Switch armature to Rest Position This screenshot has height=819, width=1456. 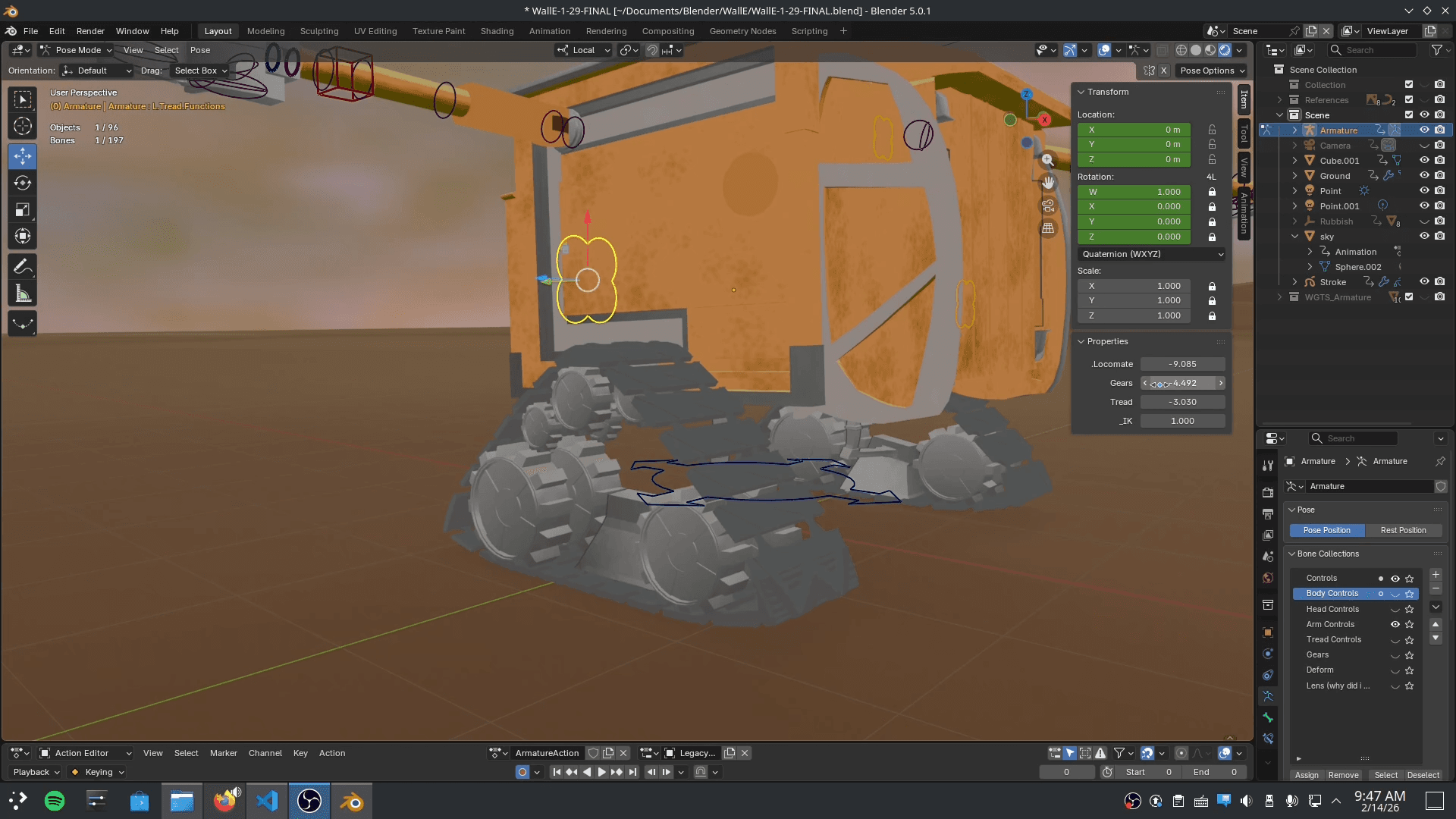1404,530
